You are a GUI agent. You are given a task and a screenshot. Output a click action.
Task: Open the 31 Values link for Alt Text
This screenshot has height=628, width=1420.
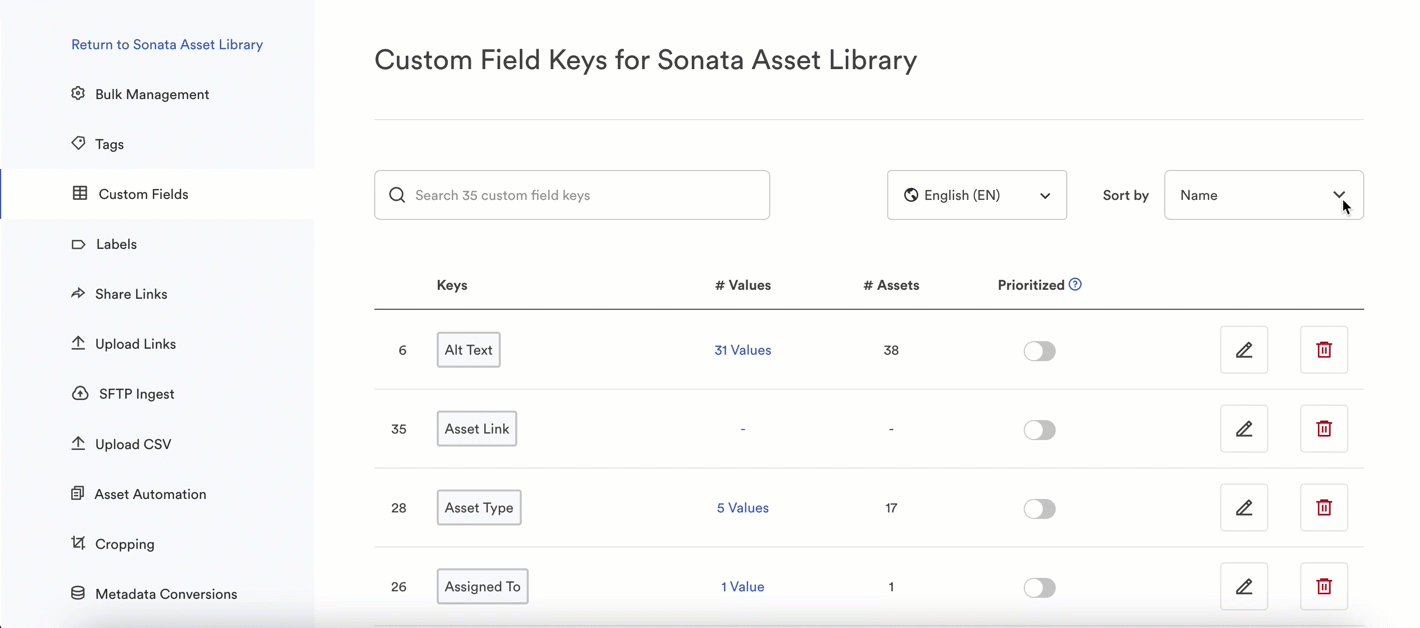point(742,350)
